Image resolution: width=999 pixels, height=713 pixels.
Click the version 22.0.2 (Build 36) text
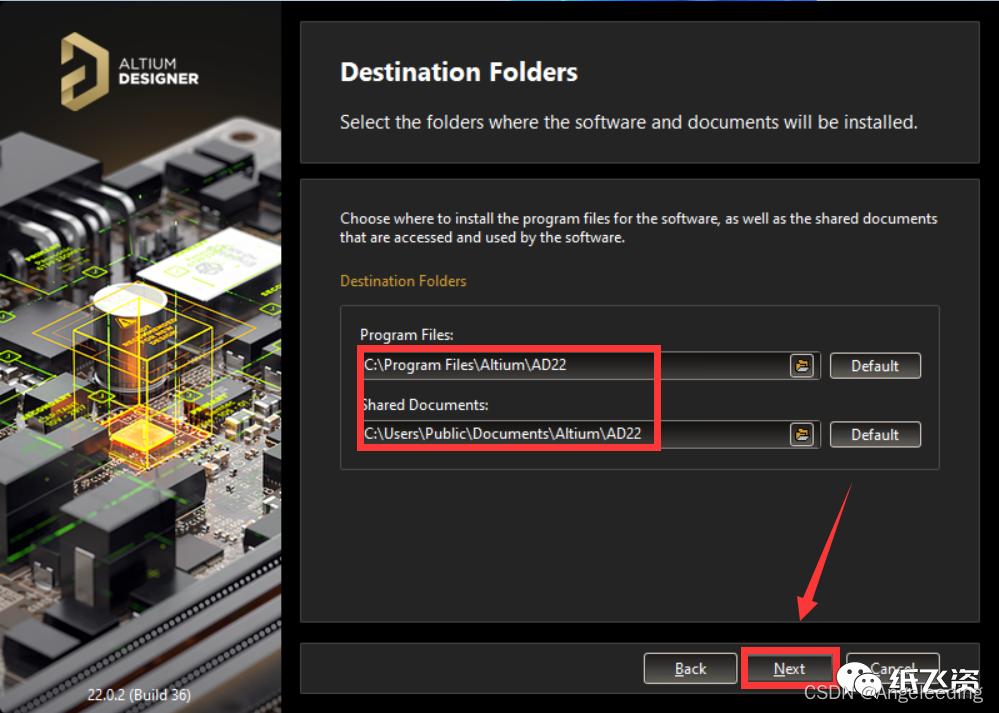click(139, 694)
